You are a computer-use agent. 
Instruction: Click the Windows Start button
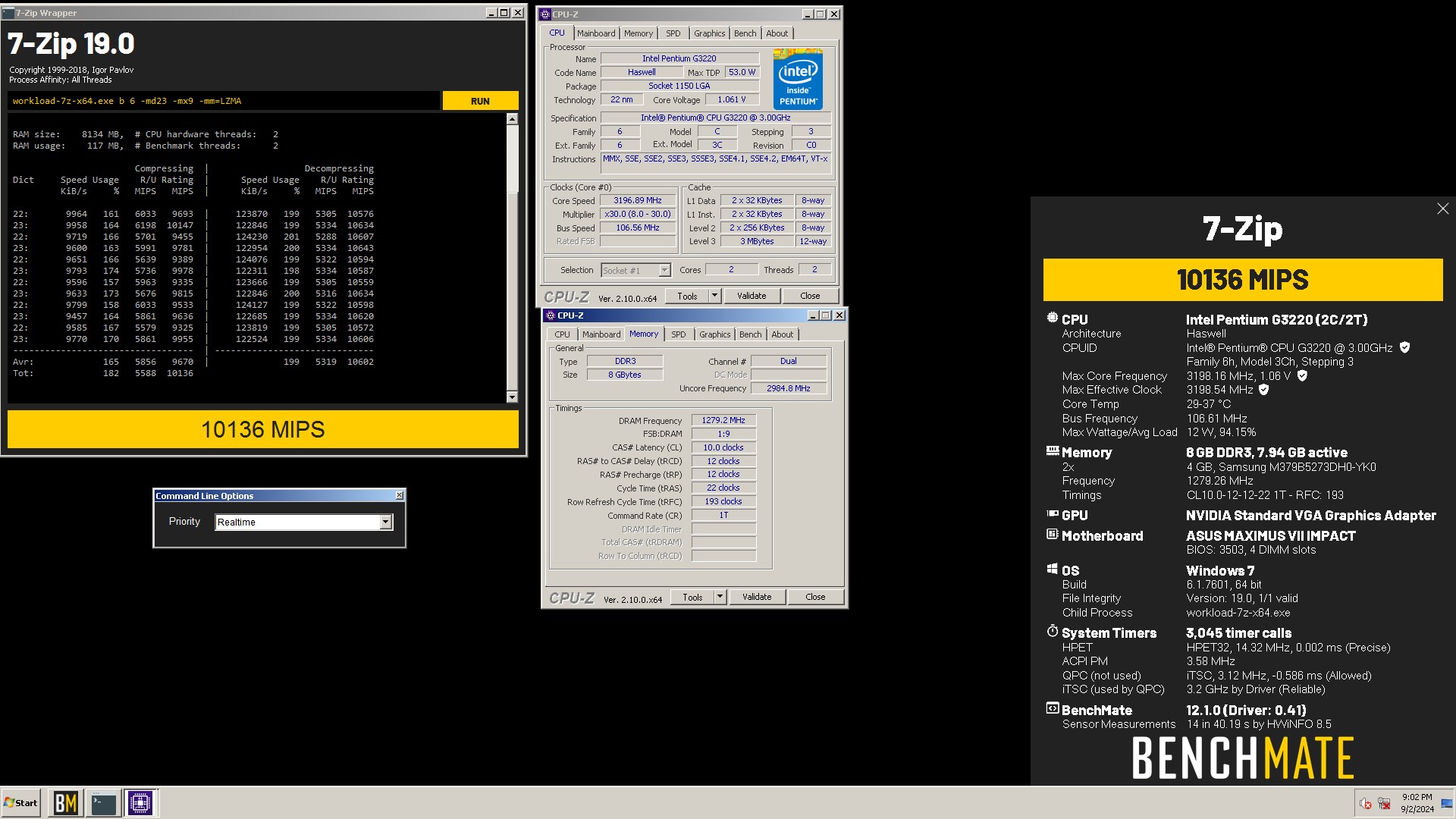pos(20,803)
